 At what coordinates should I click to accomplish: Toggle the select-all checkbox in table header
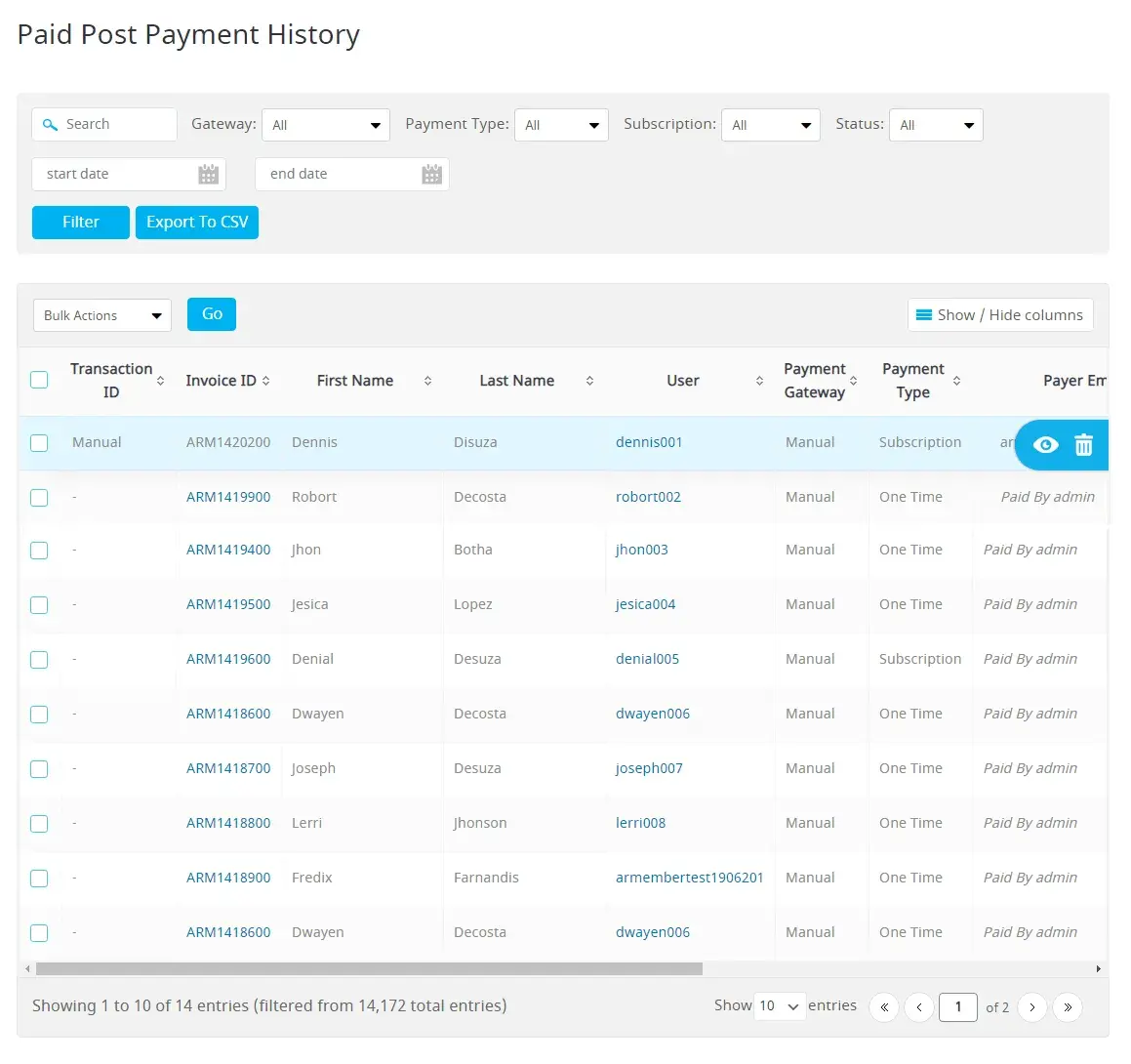click(x=39, y=380)
